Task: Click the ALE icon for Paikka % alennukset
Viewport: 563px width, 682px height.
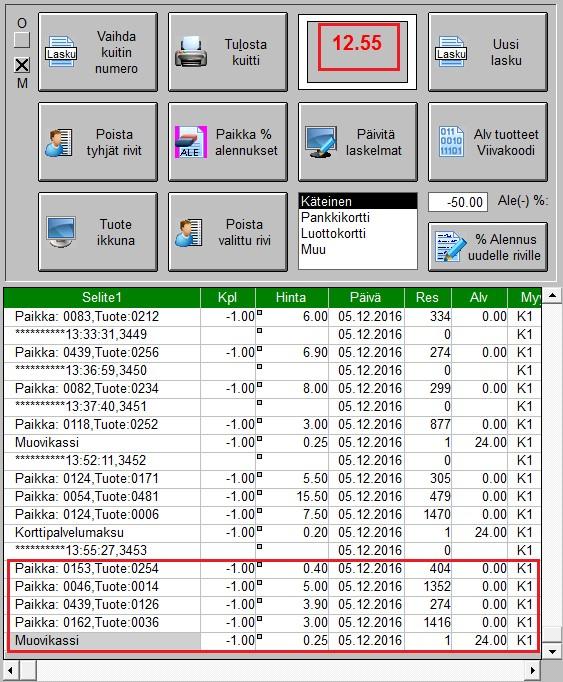Action: pos(191,142)
